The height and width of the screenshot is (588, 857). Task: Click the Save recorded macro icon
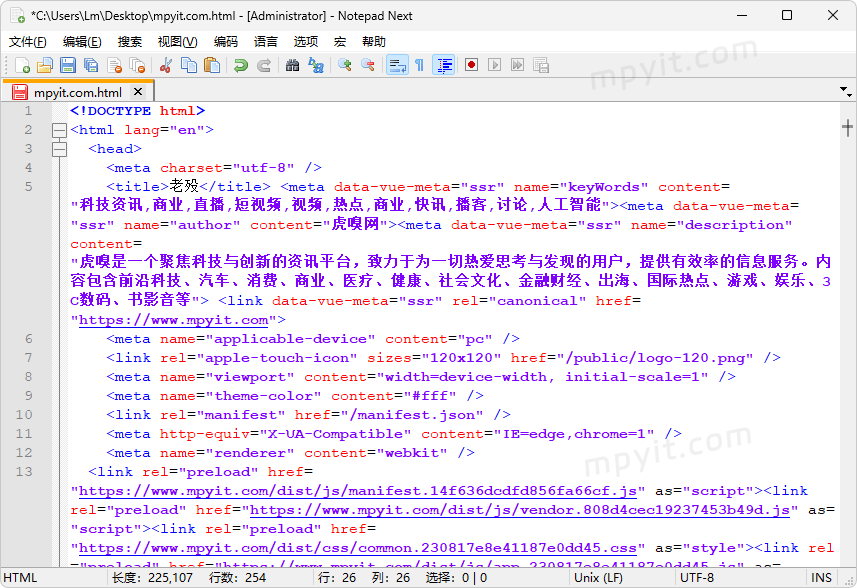tap(541, 65)
